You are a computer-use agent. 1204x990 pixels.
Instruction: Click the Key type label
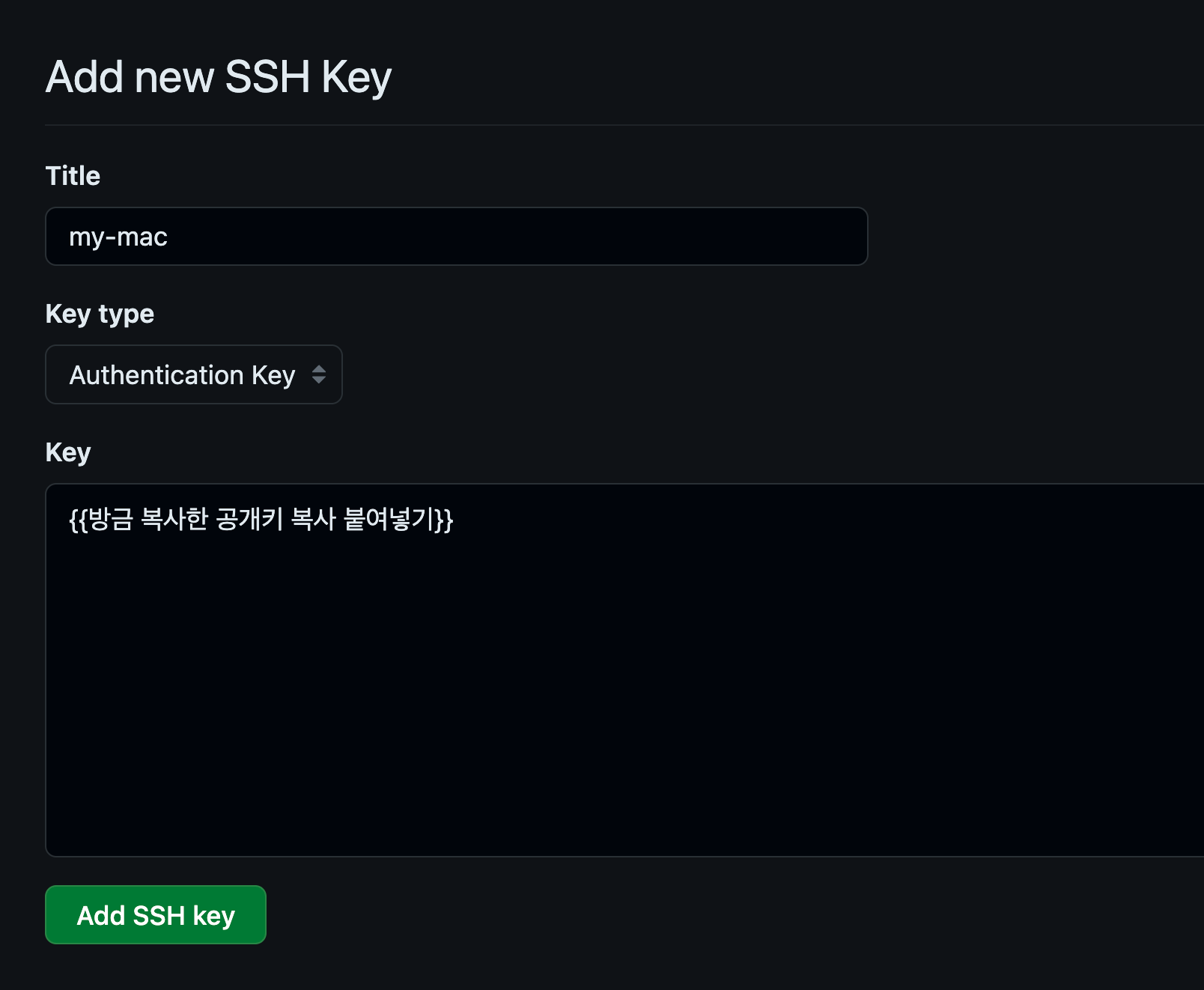pyautogui.click(x=100, y=314)
